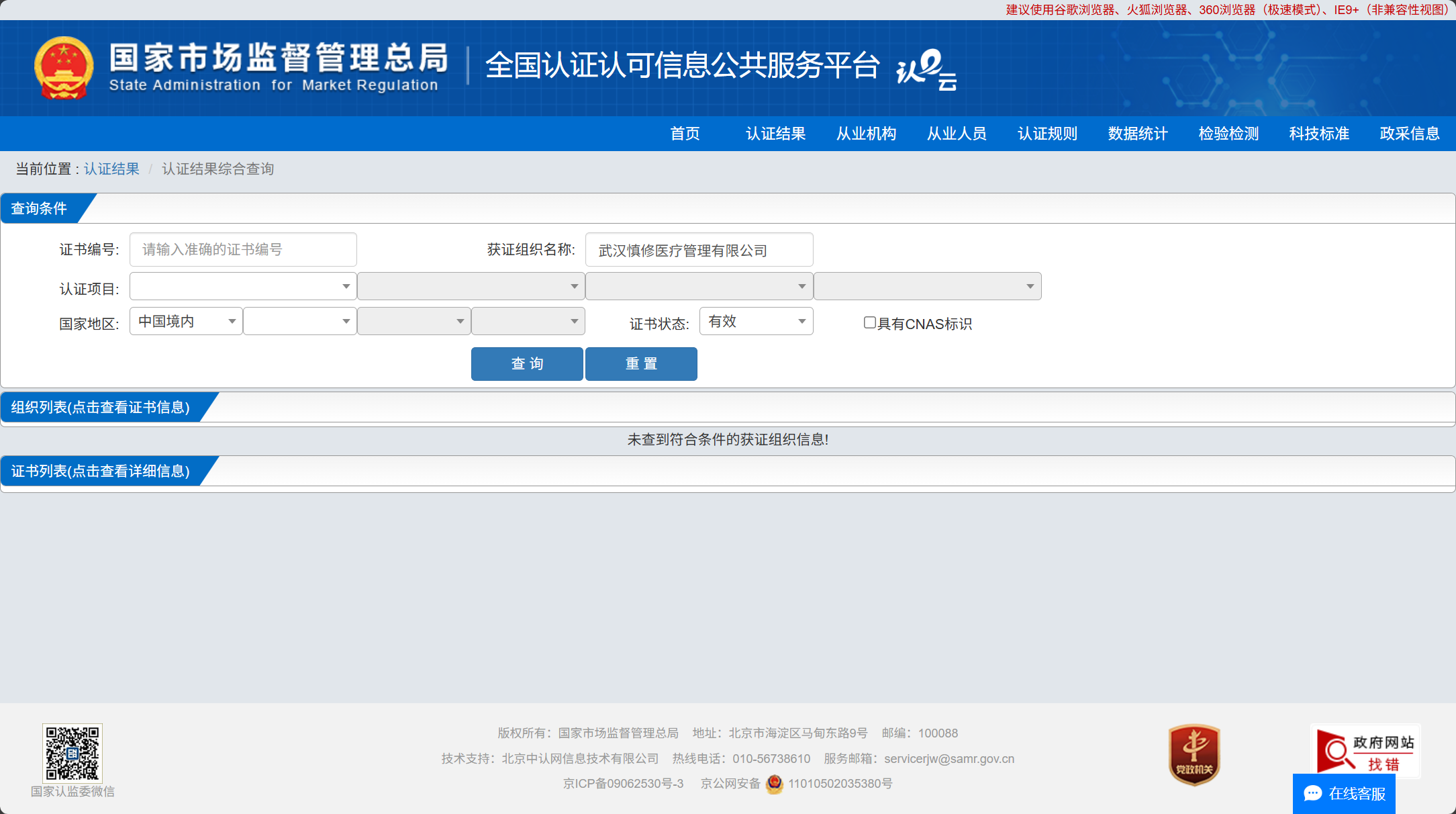1456x814 pixels.
Task: Open the 证书状态 有效 dropdown
Action: click(756, 321)
